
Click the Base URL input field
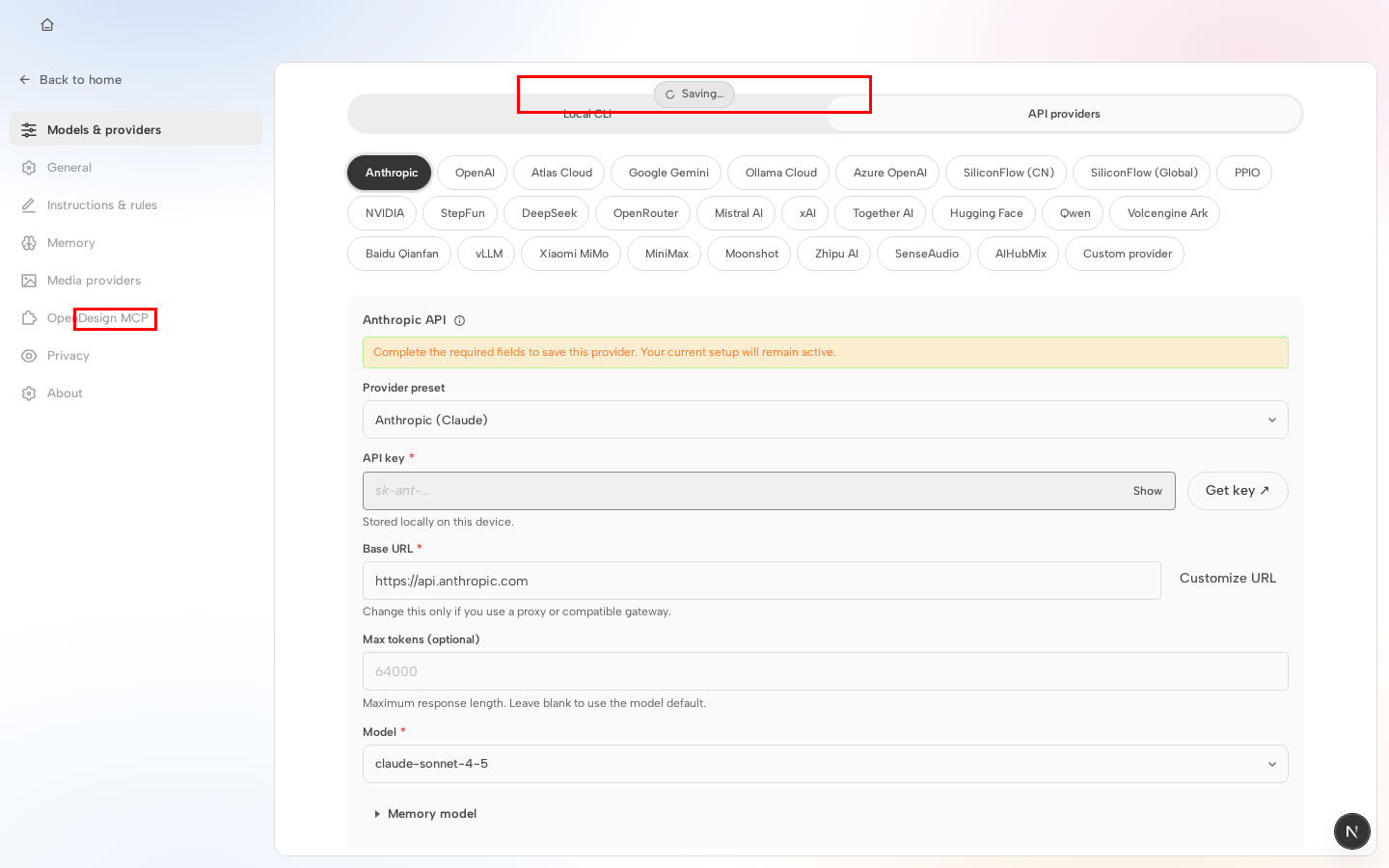tap(762, 581)
